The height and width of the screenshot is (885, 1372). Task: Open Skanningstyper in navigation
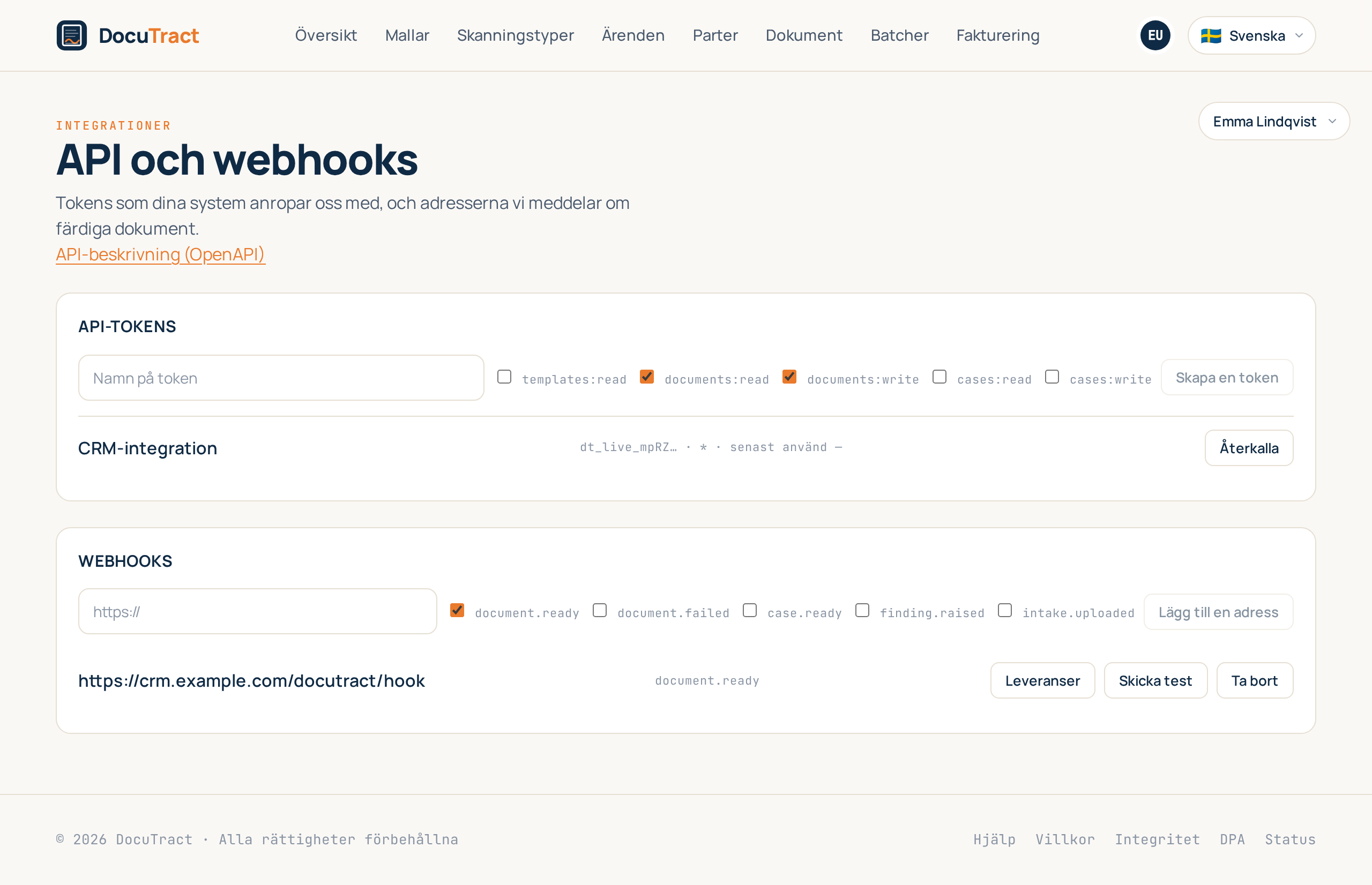pos(515,36)
